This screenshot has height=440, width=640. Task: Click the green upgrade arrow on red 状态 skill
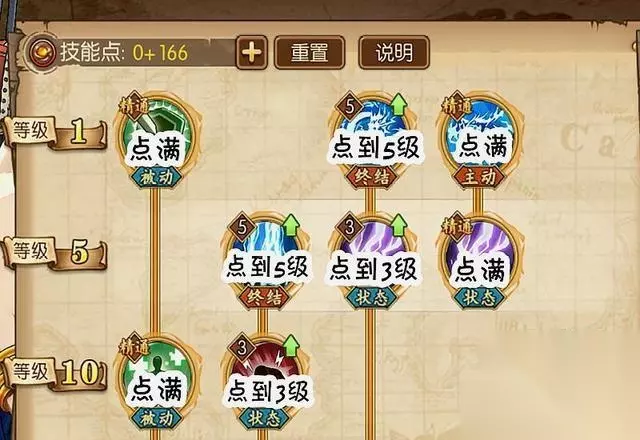[x=291, y=346]
